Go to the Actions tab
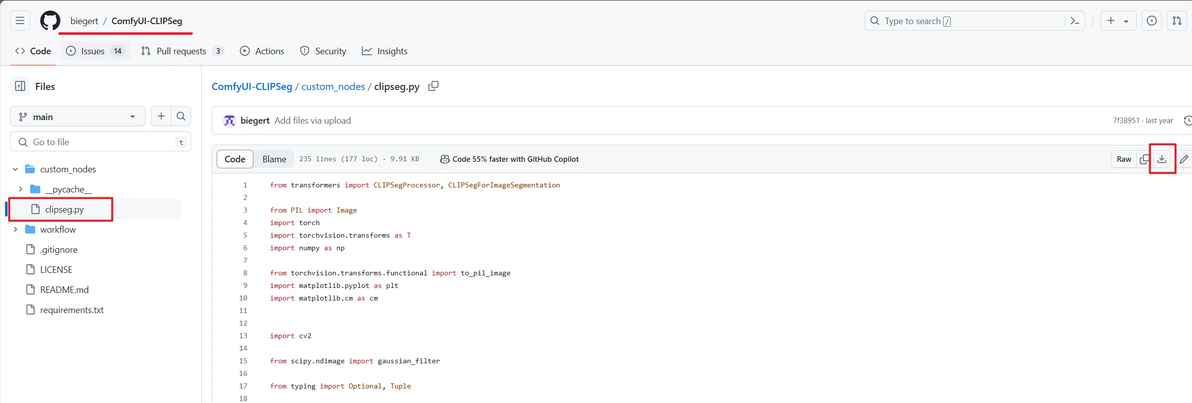This screenshot has width=1192, height=403. tap(262, 51)
